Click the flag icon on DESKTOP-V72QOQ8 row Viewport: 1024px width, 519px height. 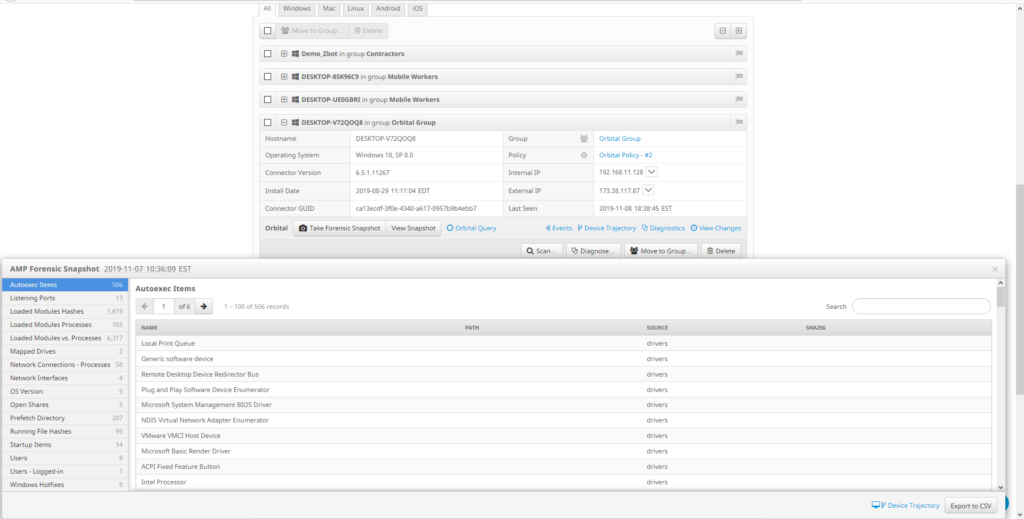point(739,122)
